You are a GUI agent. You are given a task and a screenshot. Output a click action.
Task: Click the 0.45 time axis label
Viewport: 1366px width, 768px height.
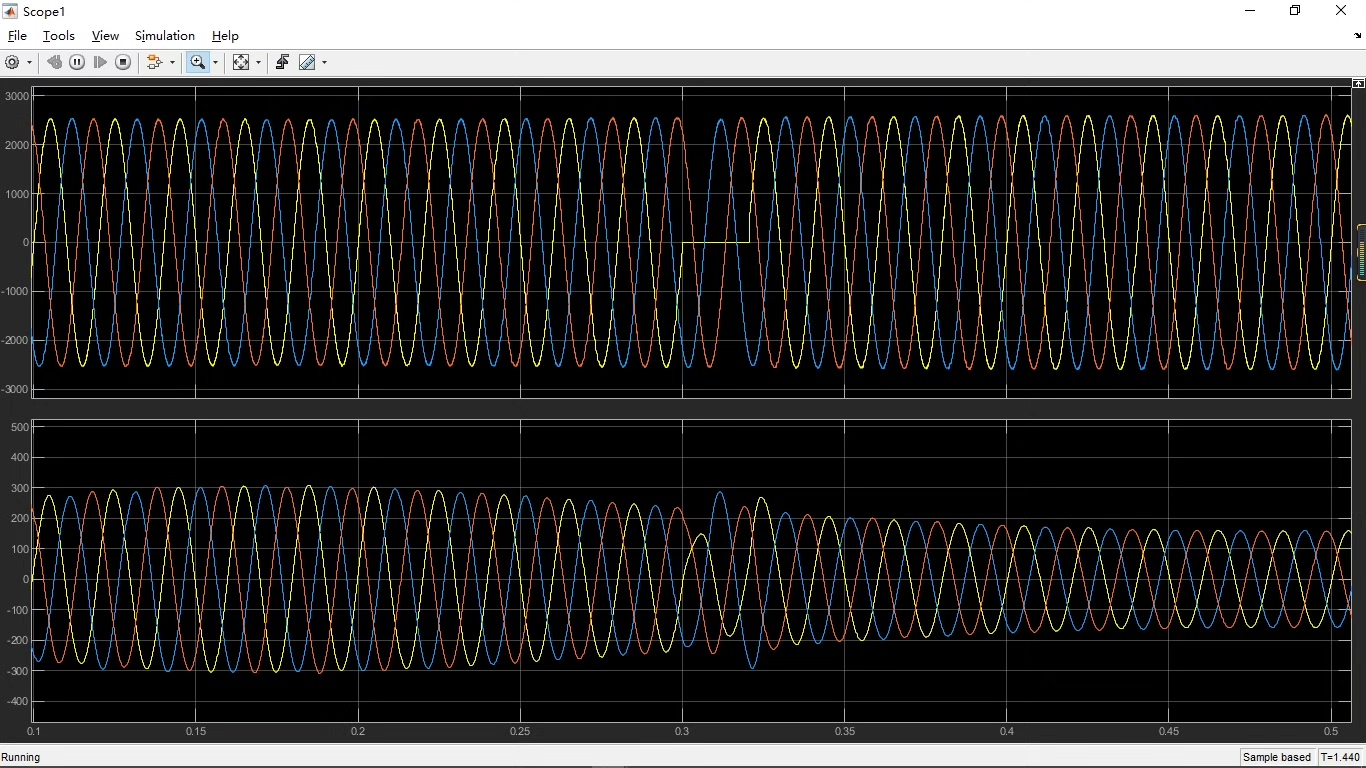point(1168,731)
